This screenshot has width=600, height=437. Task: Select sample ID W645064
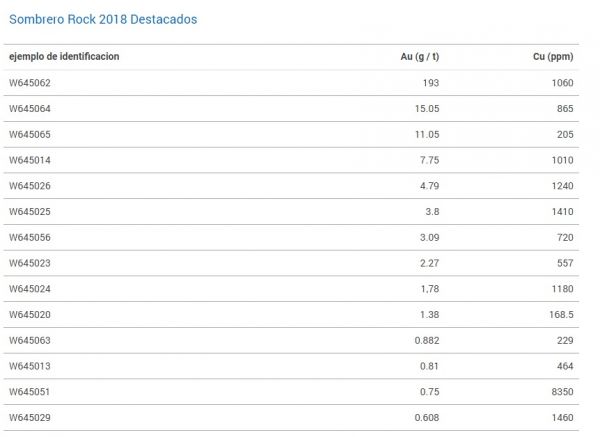(x=30, y=109)
